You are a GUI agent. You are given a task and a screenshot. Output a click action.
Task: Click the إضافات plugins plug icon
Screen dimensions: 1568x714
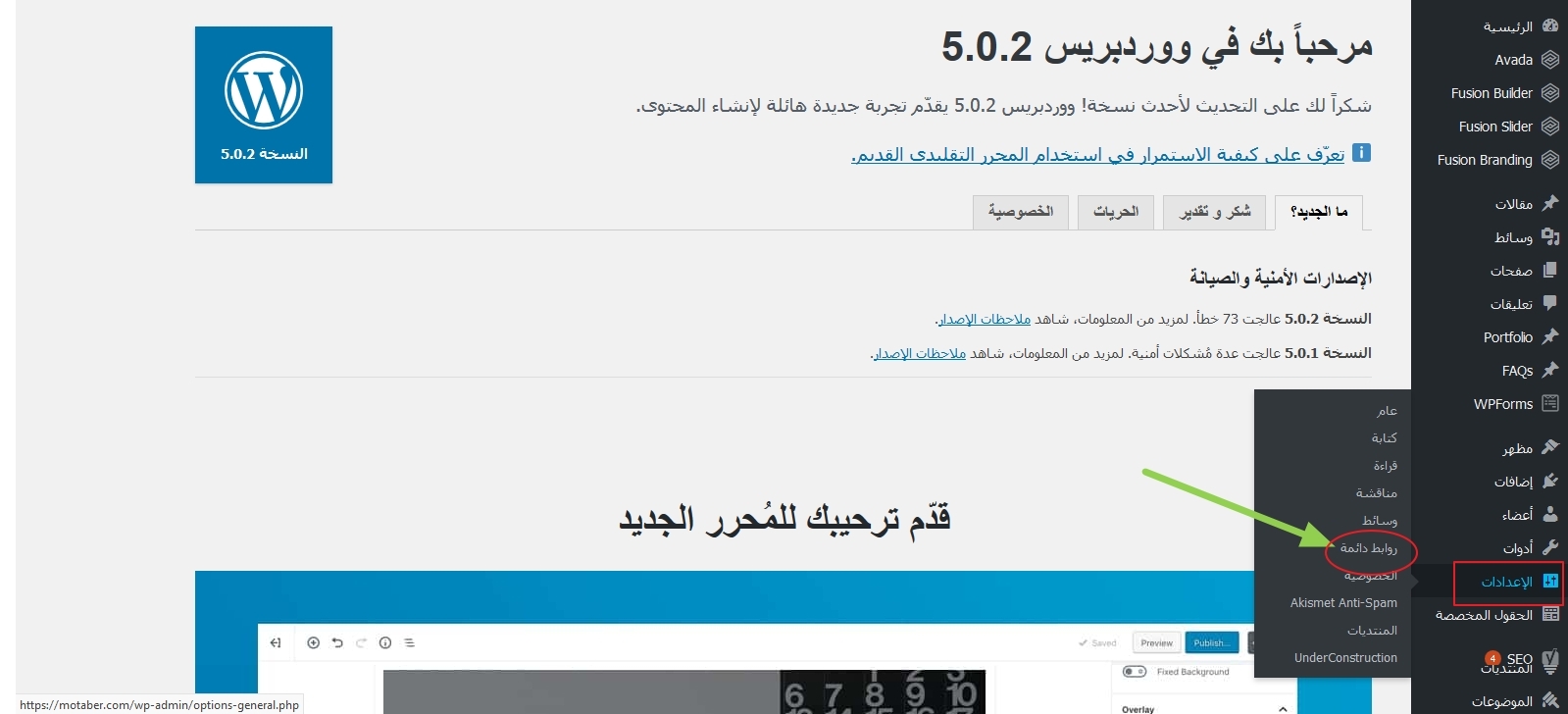pos(1549,481)
